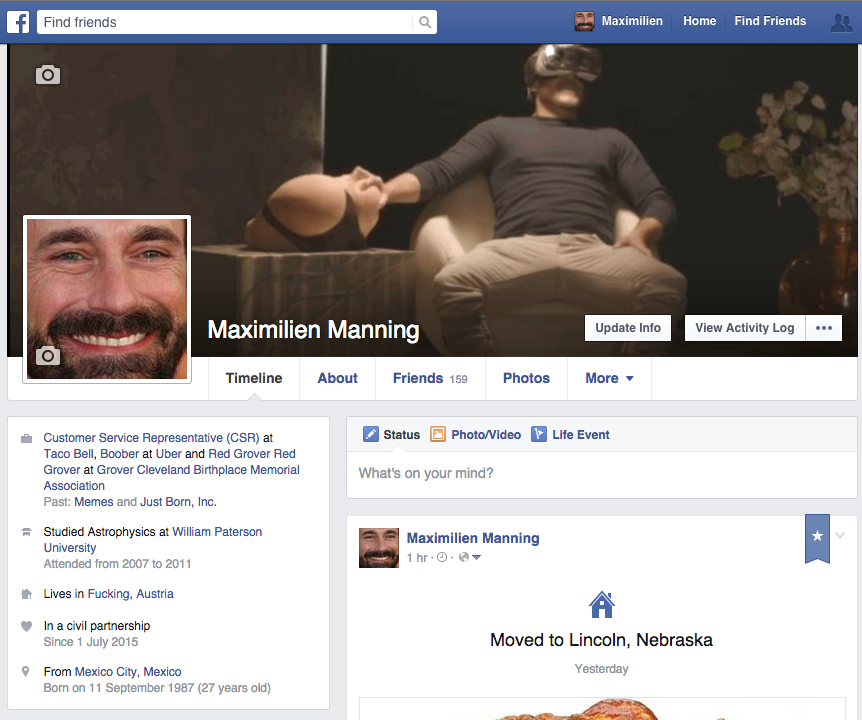Click 'Since 1 July 2015' text
Viewport: 862px width, 720px height.
(x=91, y=642)
